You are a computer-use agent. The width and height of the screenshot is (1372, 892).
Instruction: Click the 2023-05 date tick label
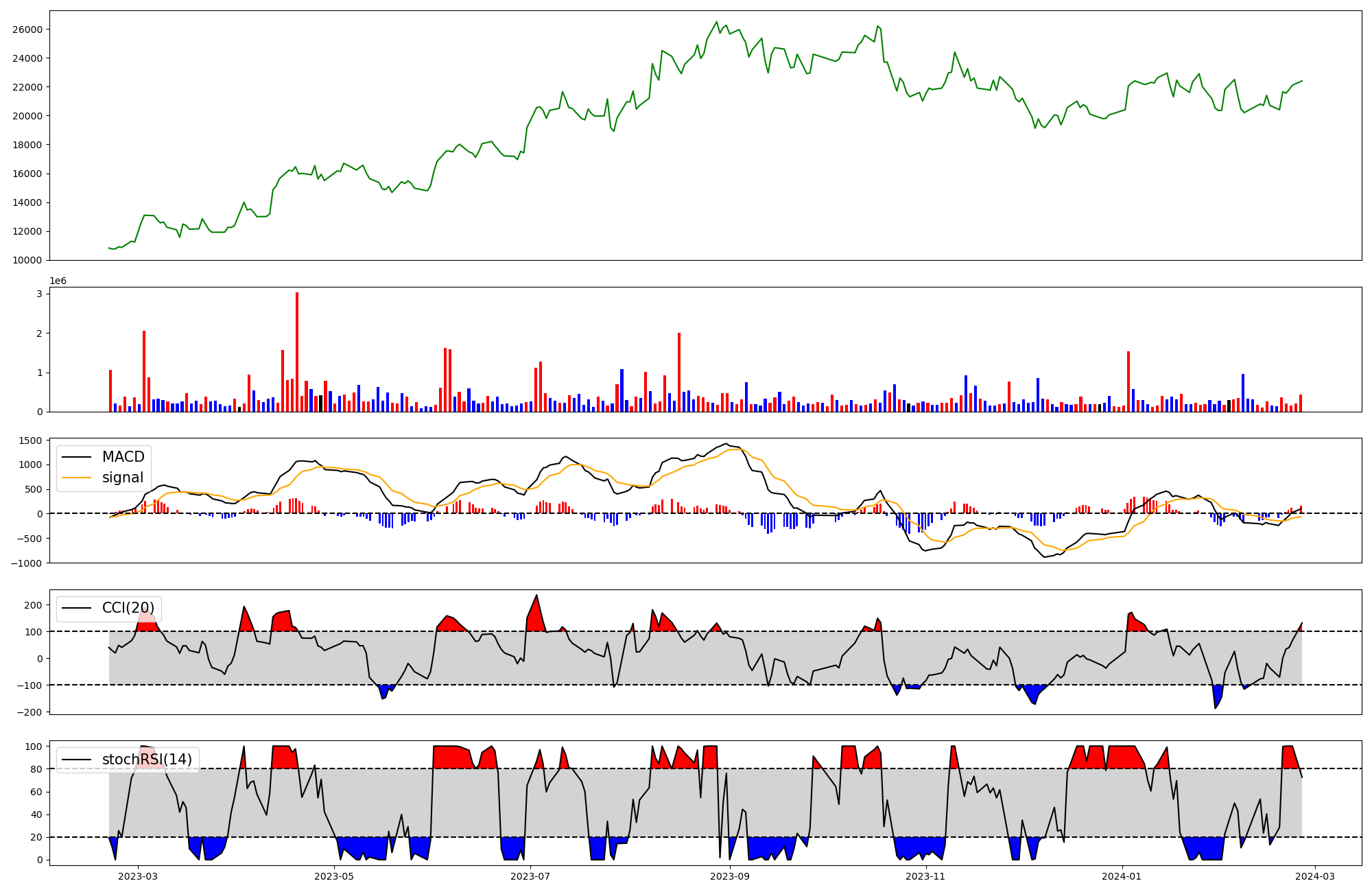pos(334,876)
